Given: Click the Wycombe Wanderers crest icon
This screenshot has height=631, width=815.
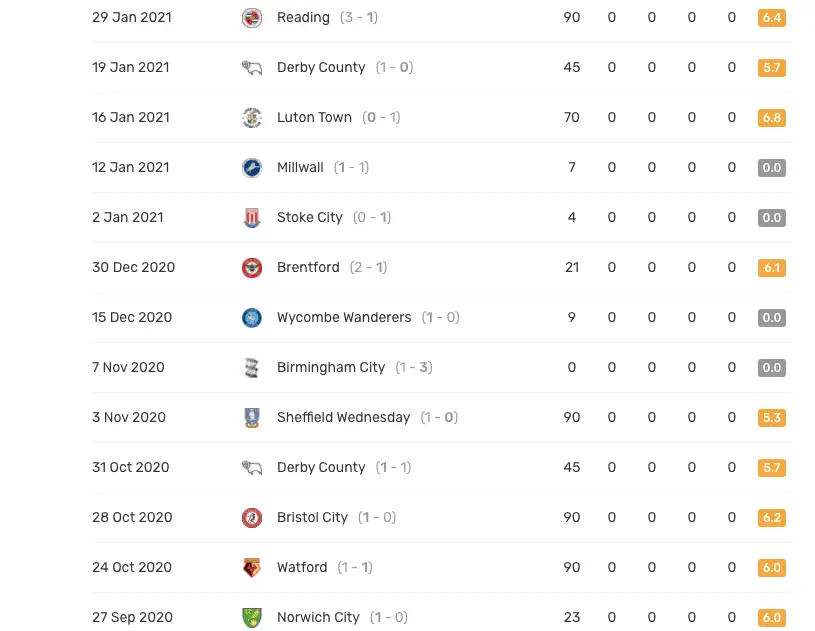Looking at the screenshot, I should tap(252, 318).
